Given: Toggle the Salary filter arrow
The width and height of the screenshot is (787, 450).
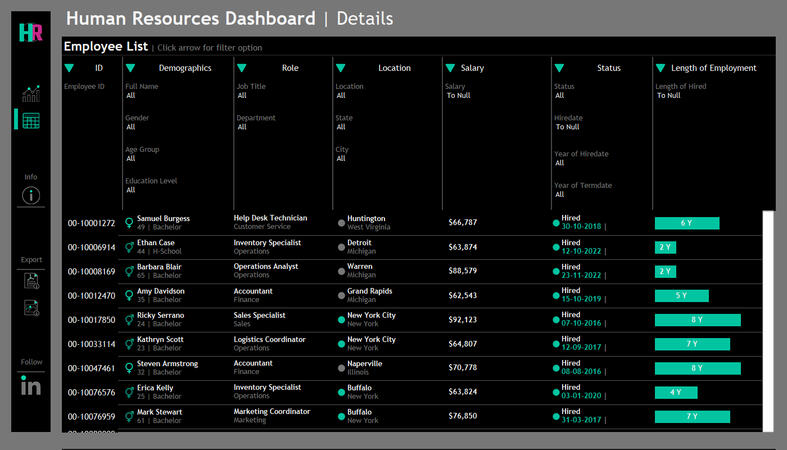Looking at the screenshot, I should coord(450,68).
